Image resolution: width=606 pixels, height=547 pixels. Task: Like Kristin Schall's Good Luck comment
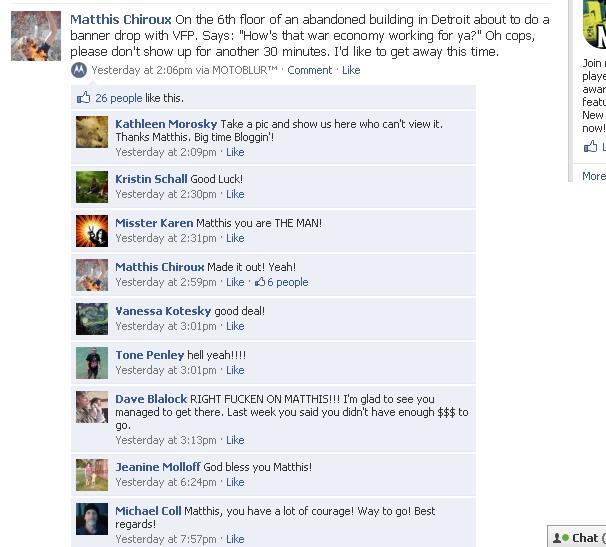pyautogui.click(x=235, y=194)
